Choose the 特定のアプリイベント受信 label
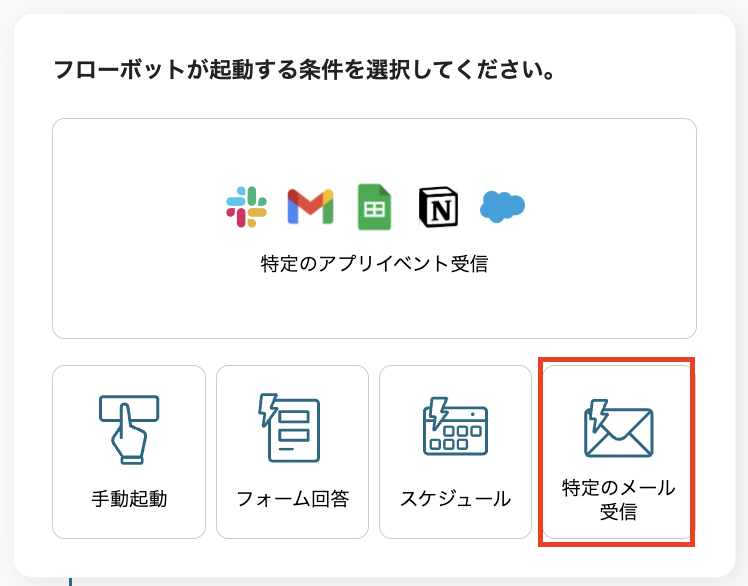Image resolution: width=748 pixels, height=586 pixels. [x=374, y=264]
